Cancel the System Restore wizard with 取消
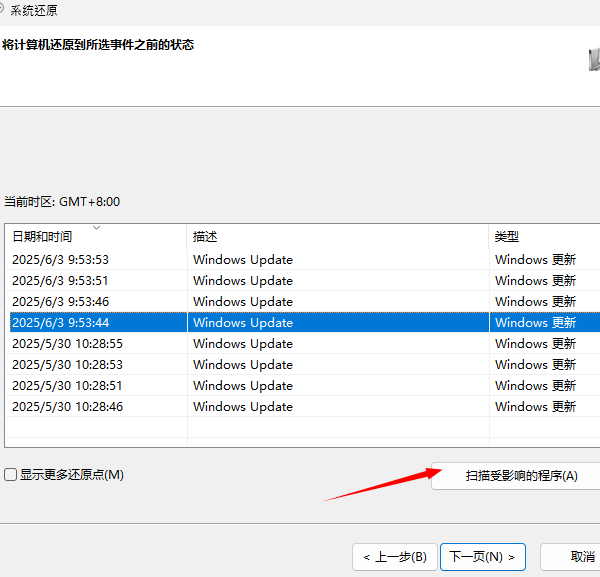The height and width of the screenshot is (577, 600). pyautogui.click(x=570, y=557)
